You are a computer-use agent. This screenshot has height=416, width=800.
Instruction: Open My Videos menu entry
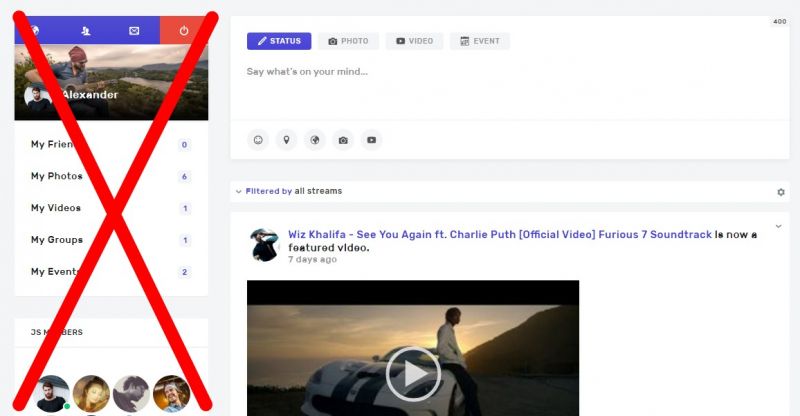56,208
